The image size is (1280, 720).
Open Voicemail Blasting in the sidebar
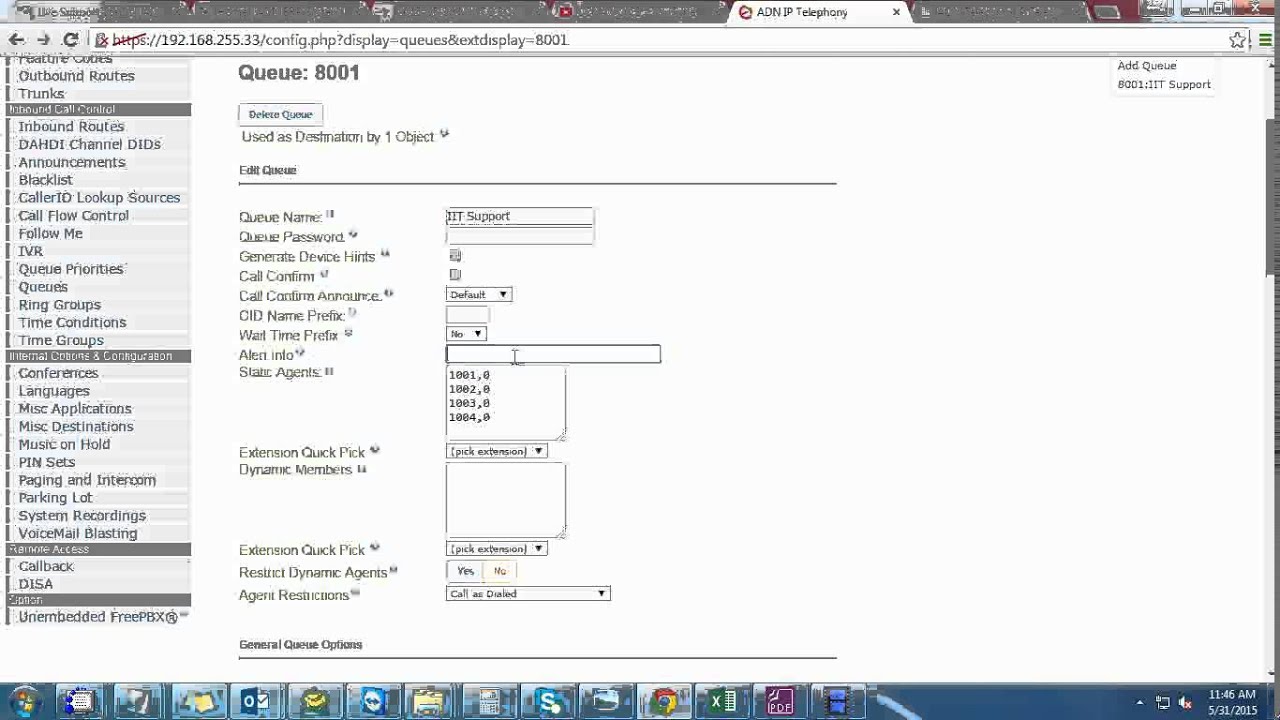(x=78, y=534)
